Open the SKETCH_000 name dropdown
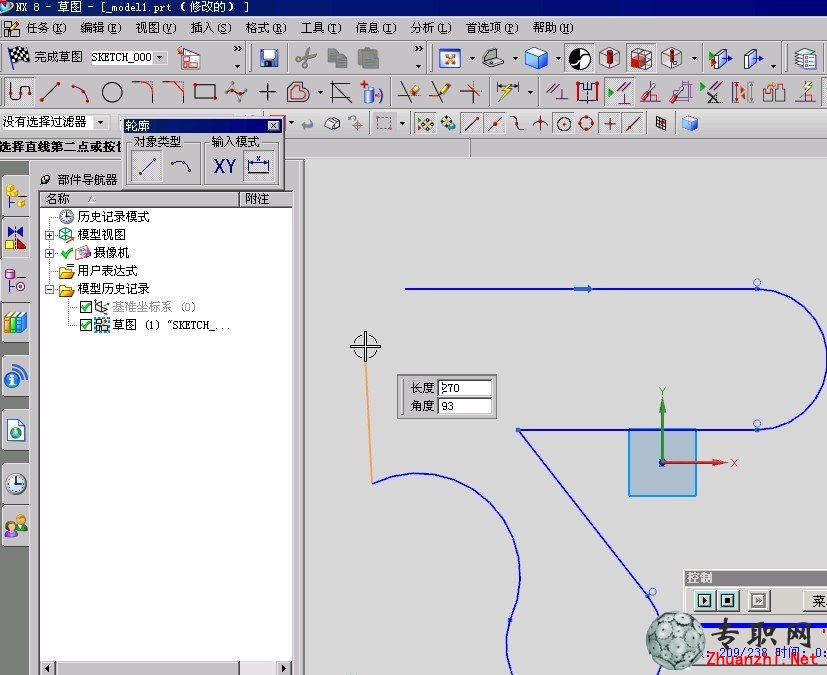Viewport: 827px width, 675px height. pos(159,57)
